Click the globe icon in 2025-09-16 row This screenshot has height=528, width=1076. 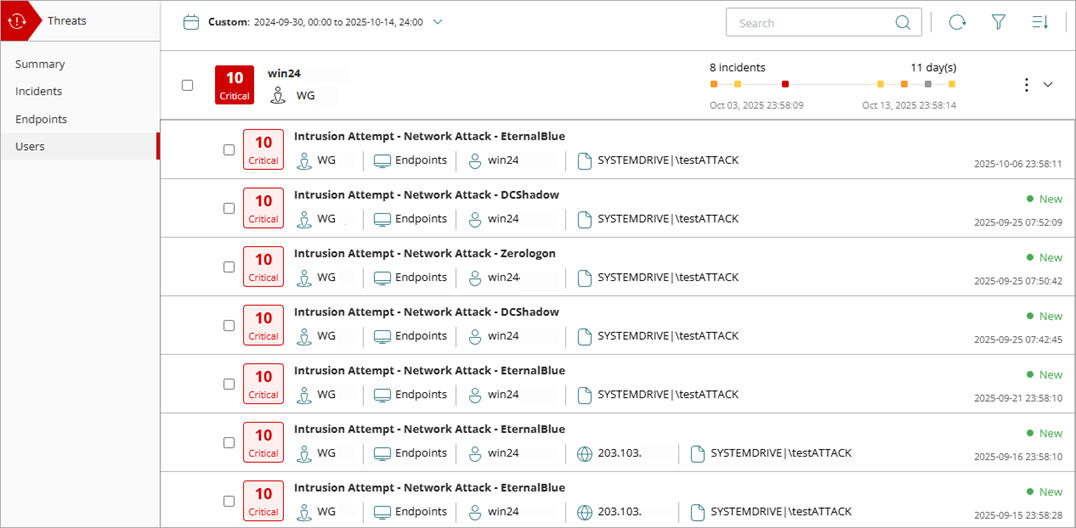point(584,453)
